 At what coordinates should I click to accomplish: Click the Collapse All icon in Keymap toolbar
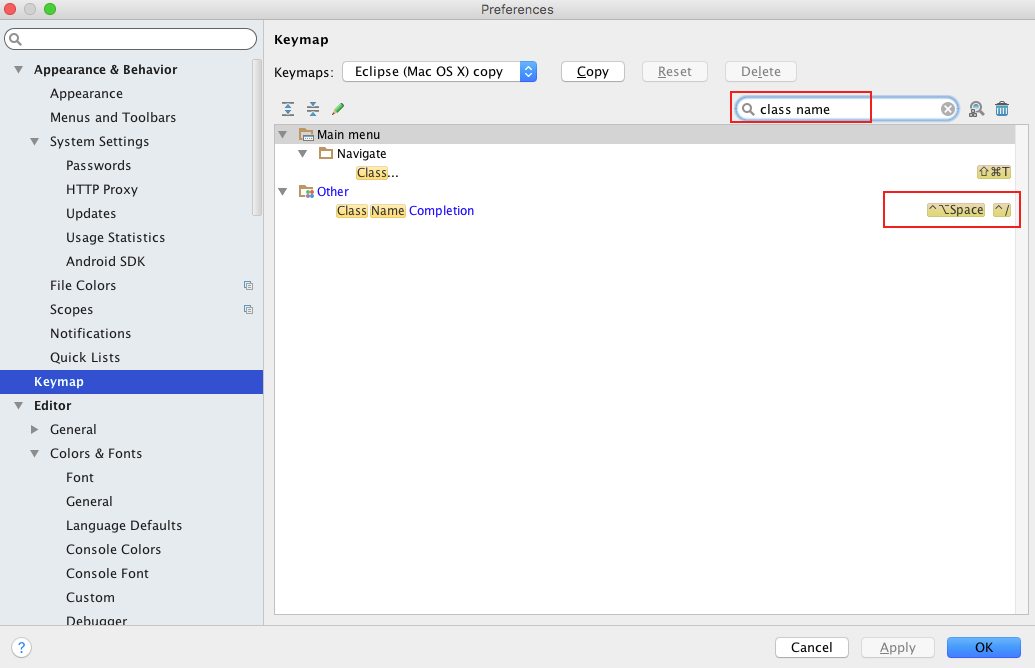pyautogui.click(x=313, y=109)
